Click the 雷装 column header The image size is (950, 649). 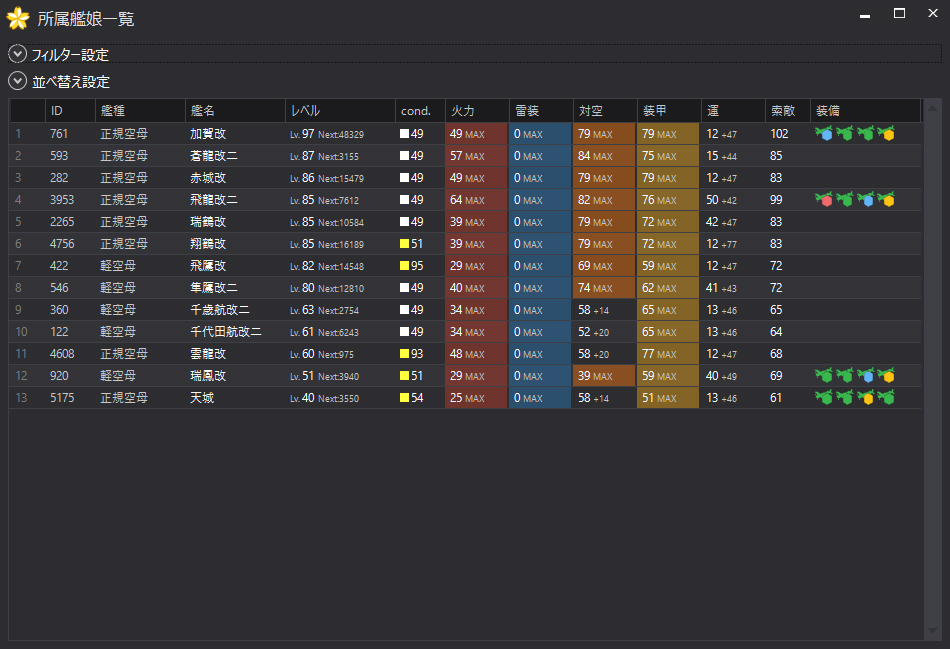tap(541, 111)
